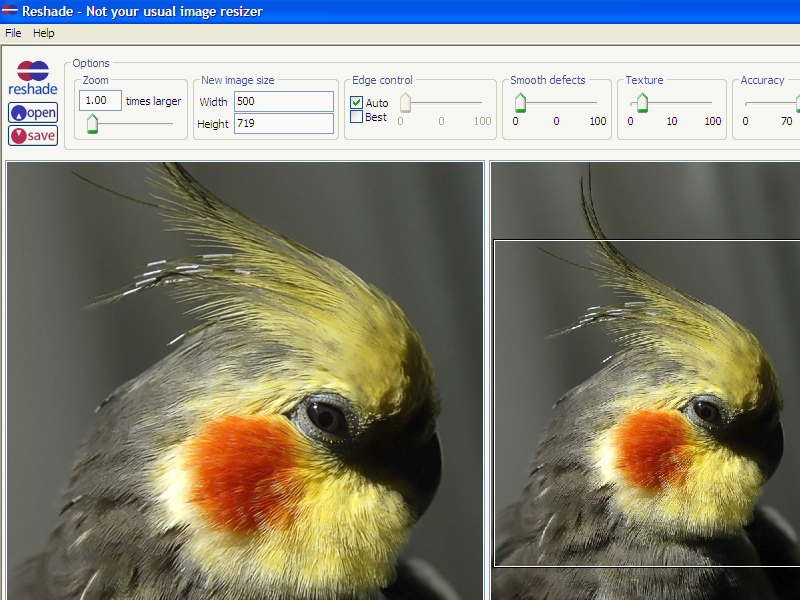Click the Reshade logo icon
The image size is (800, 600).
(x=33, y=78)
